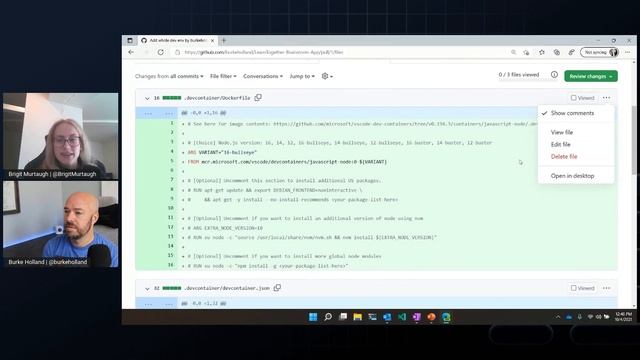Open the Jump to dropdown
The image size is (640, 360).
click(x=302, y=76)
